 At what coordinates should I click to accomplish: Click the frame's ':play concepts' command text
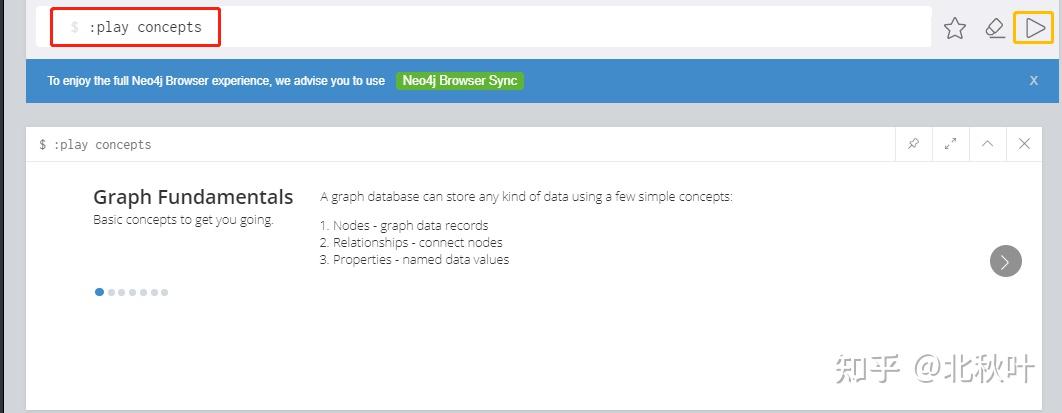pyautogui.click(x=102, y=145)
